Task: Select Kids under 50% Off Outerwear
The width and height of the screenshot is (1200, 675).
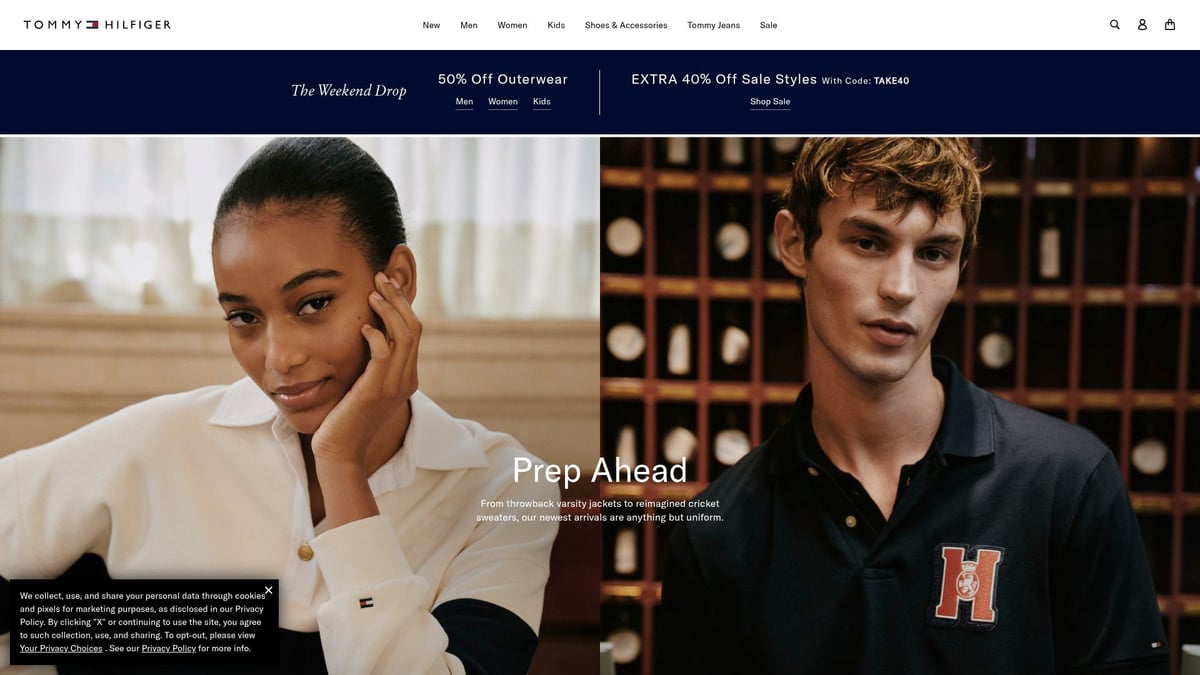Action: (x=542, y=102)
